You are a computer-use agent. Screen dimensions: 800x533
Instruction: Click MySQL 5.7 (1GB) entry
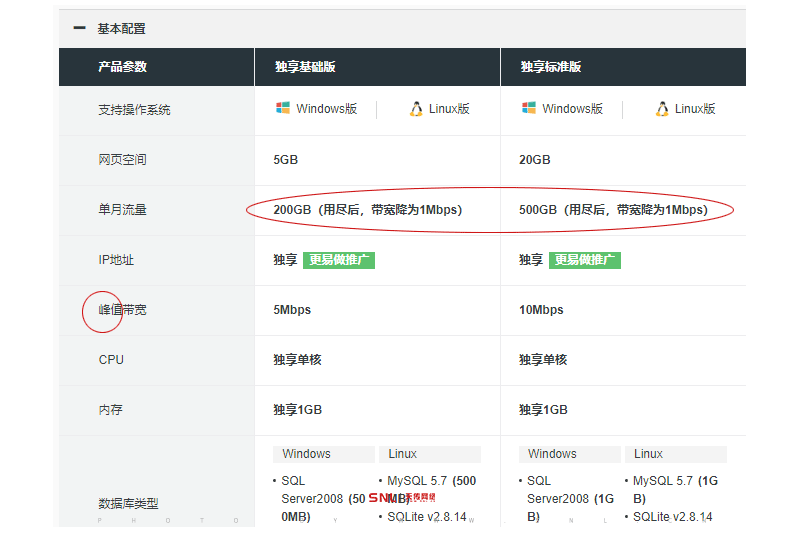click(x=676, y=489)
